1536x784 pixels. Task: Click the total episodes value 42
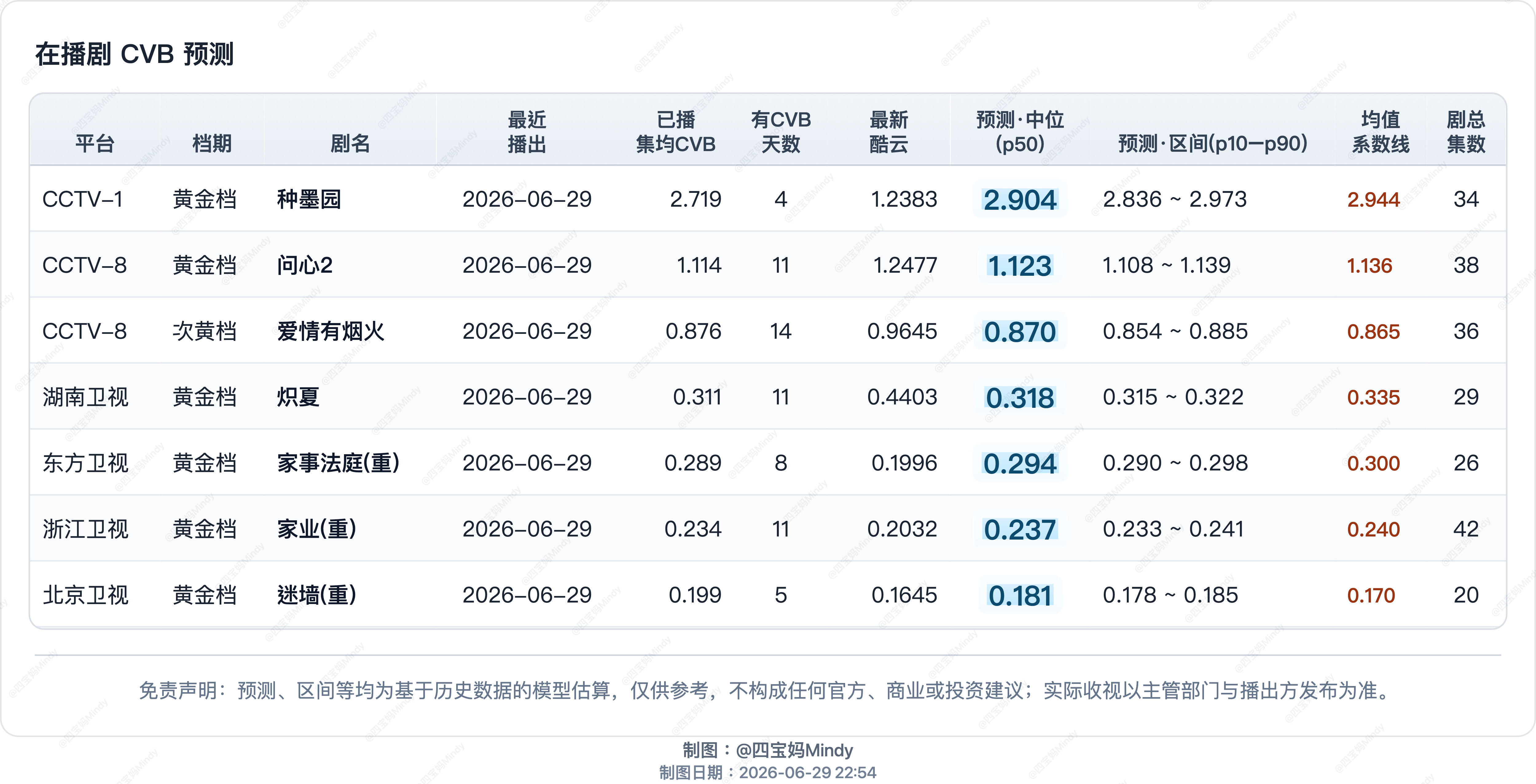coord(1466,529)
